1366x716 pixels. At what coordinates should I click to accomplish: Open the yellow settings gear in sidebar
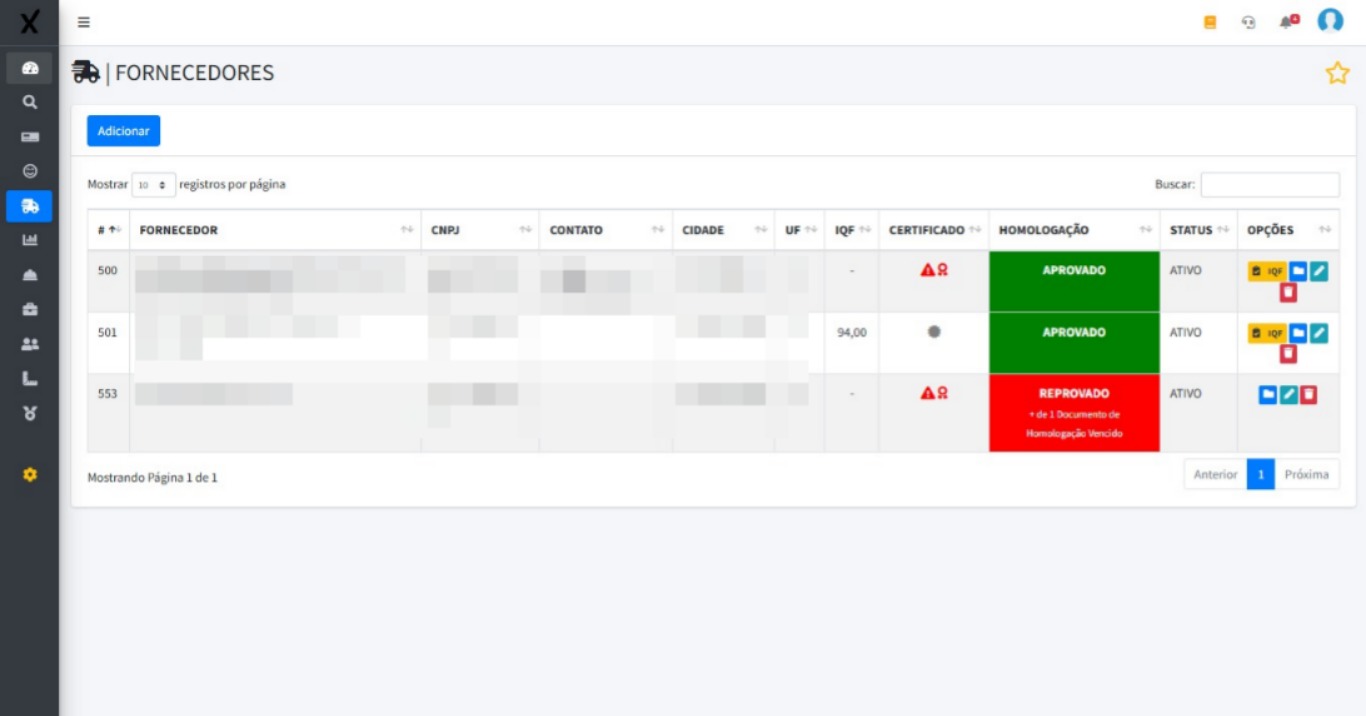30,475
